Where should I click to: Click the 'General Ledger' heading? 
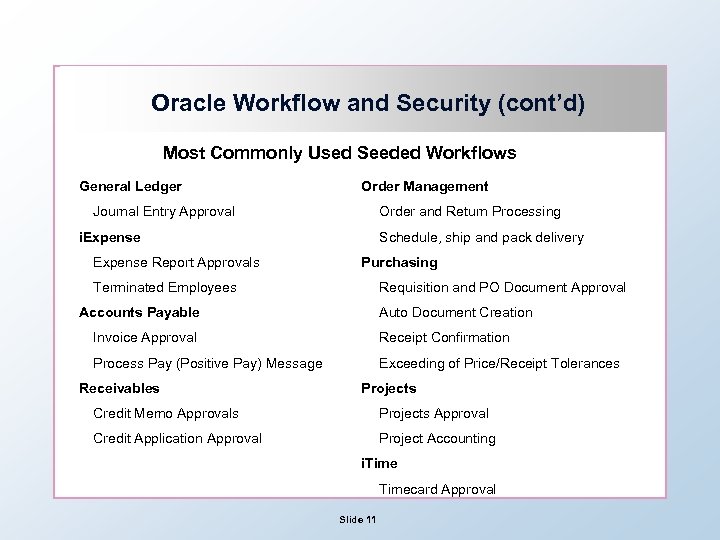(130, 186)
